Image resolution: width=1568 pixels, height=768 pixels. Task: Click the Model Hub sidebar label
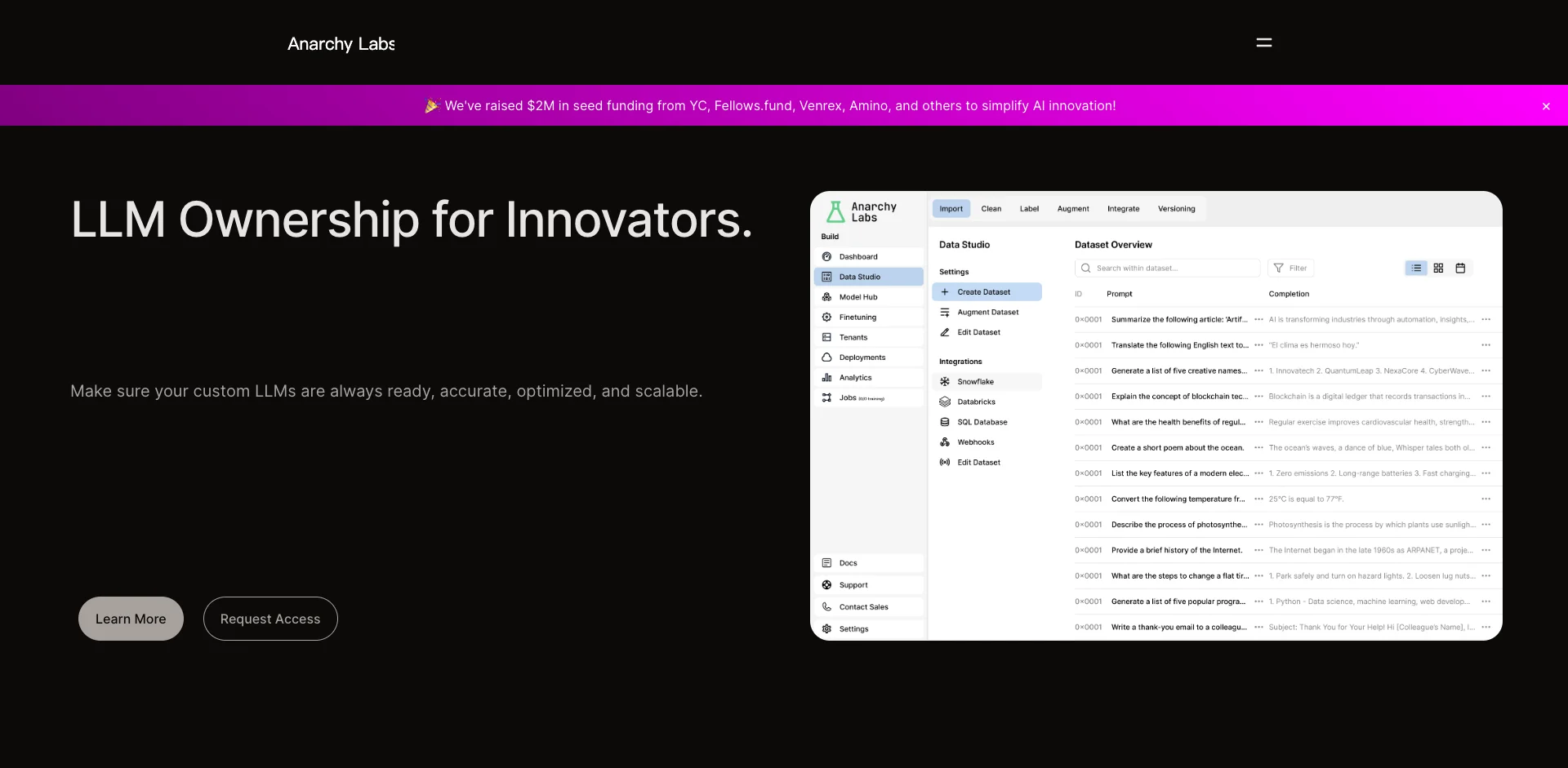coord(858,297)
